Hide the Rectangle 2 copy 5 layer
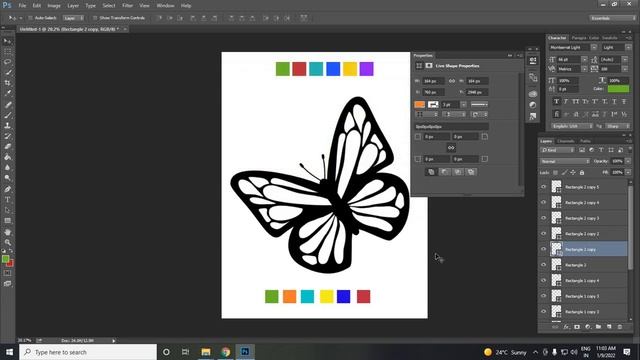Viewport: 640px width, 360px height. (543, 187)
